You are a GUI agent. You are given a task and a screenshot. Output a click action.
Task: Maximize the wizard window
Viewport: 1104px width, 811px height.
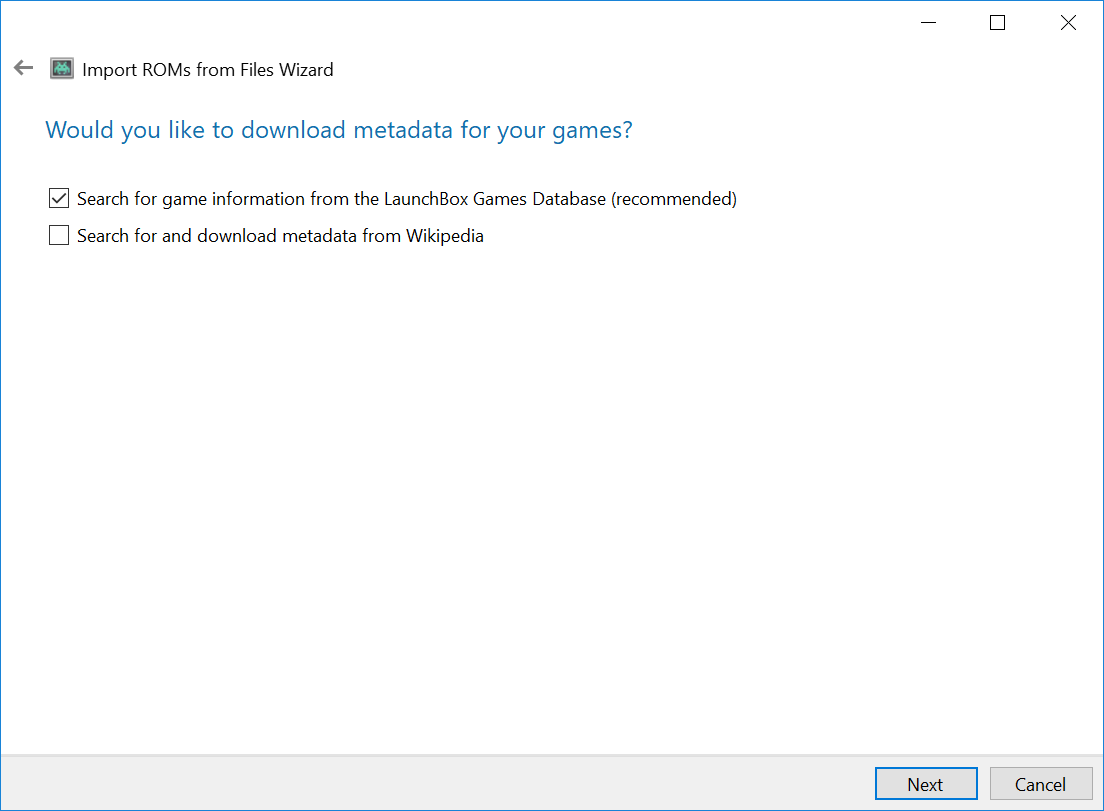pos(998,23)
